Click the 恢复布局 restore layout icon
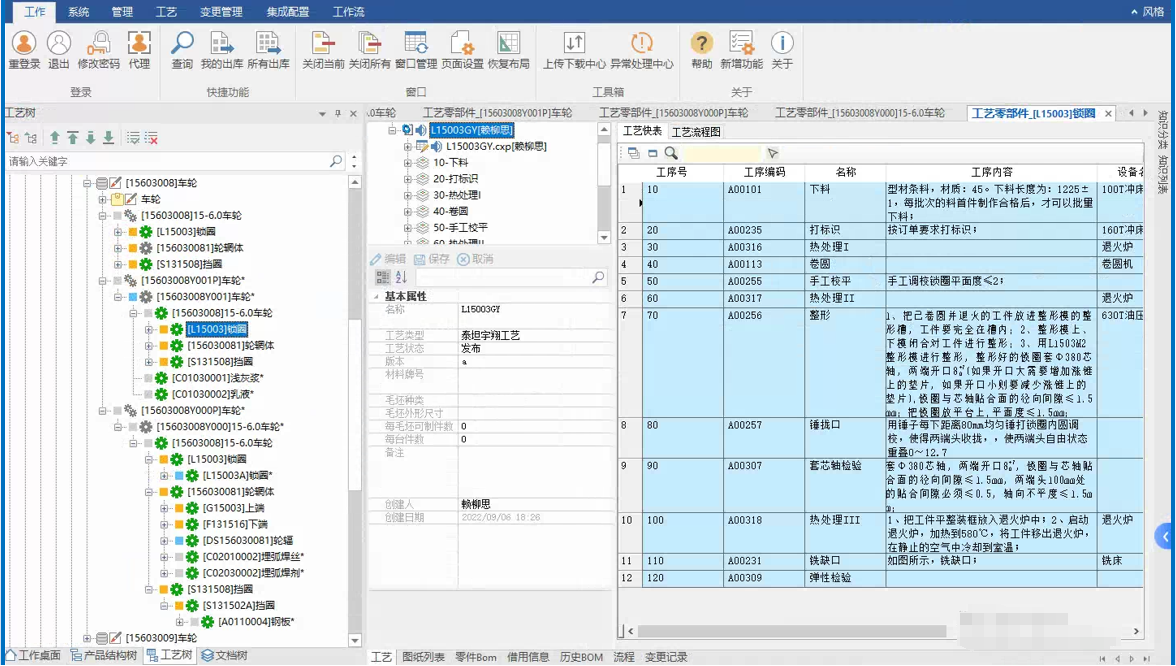Screen dimensions: 1176x666 [508, 44]
